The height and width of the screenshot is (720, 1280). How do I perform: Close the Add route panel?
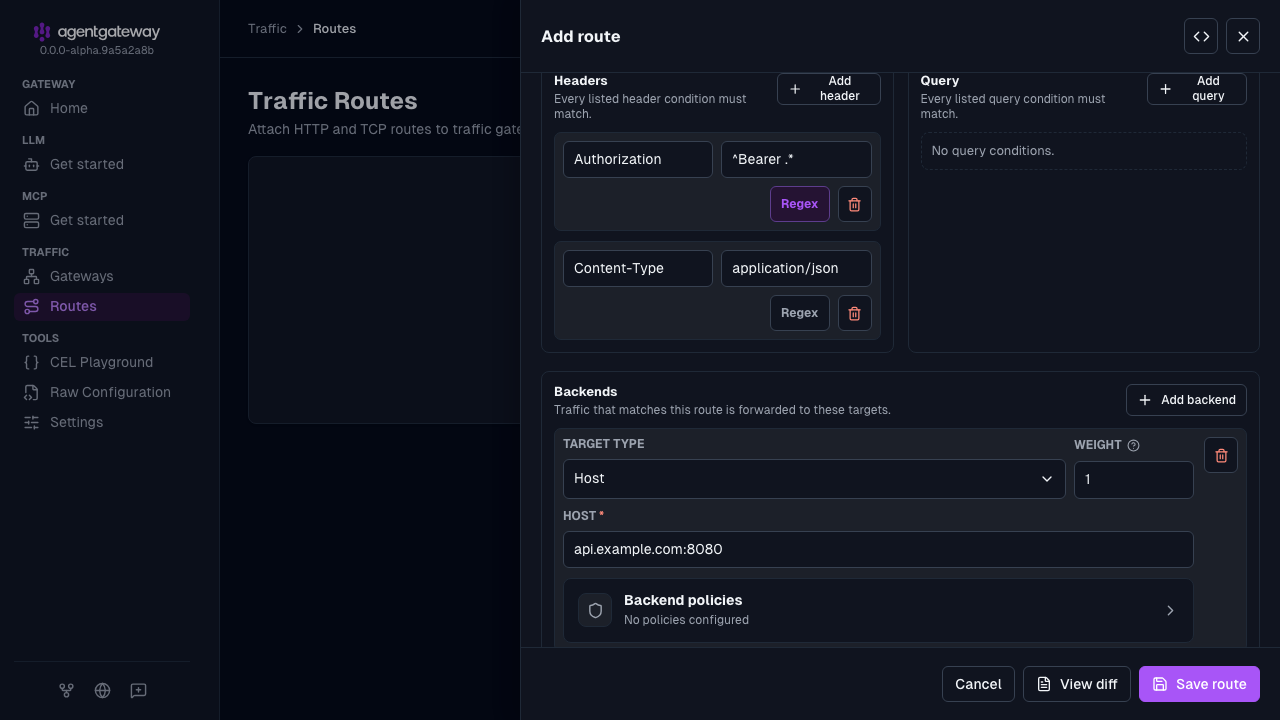(x=1243, y=36)
